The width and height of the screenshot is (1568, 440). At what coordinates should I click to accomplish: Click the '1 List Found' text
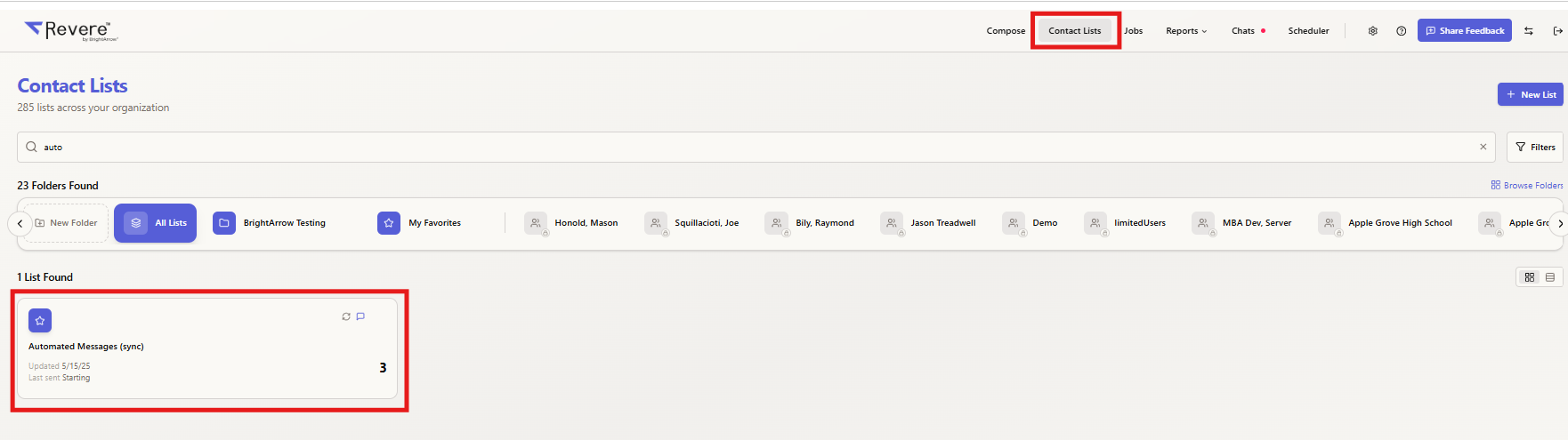click(x=45, y=277)
